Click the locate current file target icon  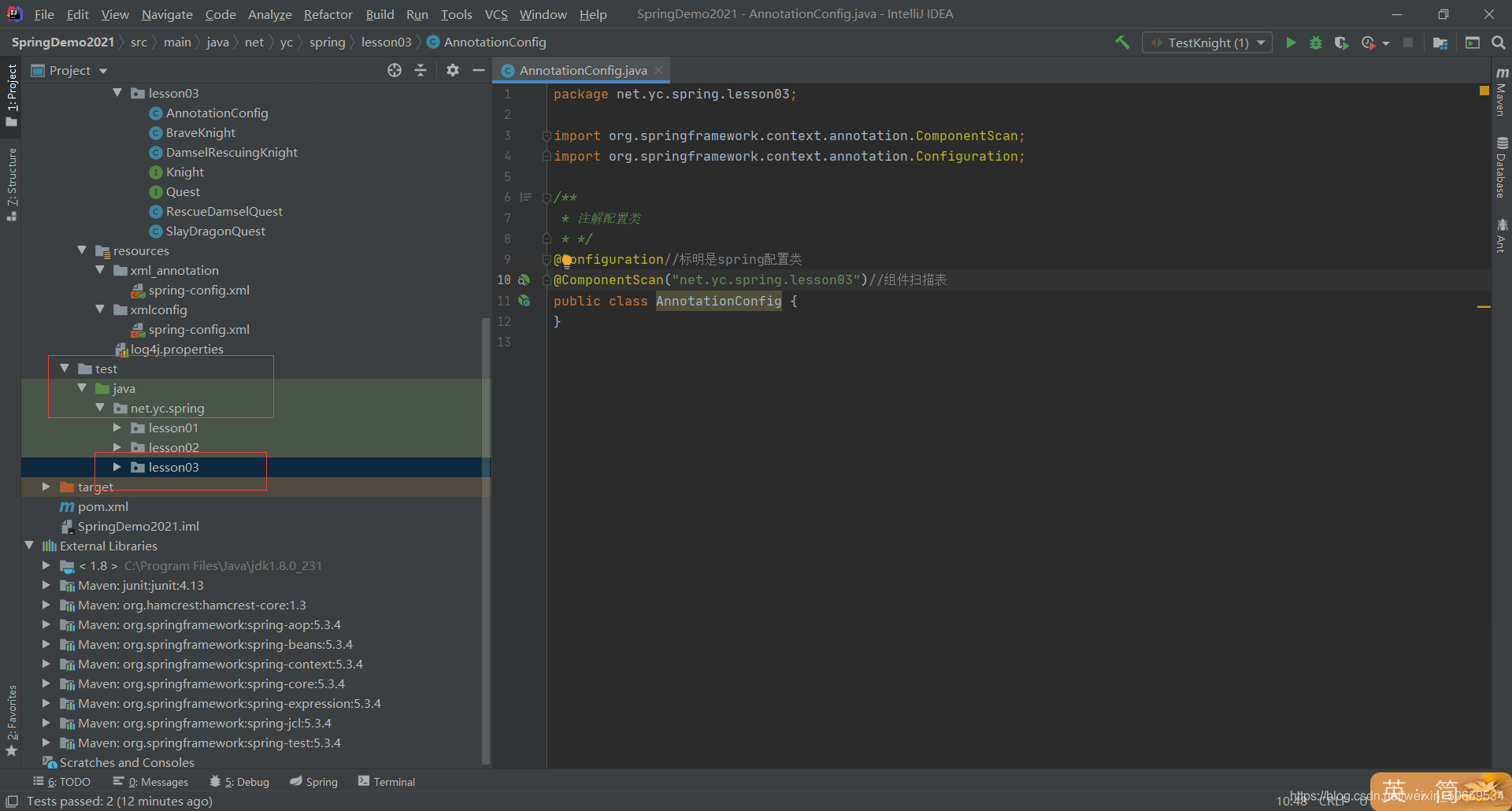[395, 70]
